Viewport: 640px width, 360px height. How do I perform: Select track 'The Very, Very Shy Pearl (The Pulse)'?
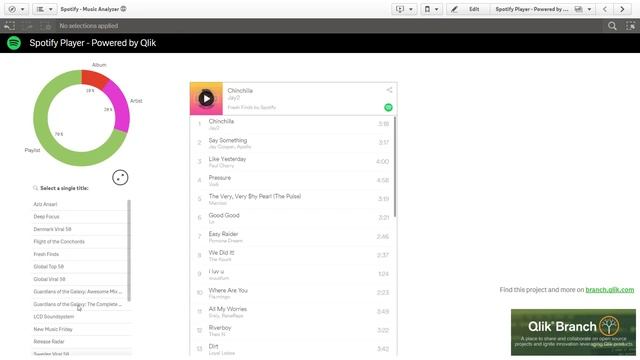pyautogui.click(x=292, y=199)
